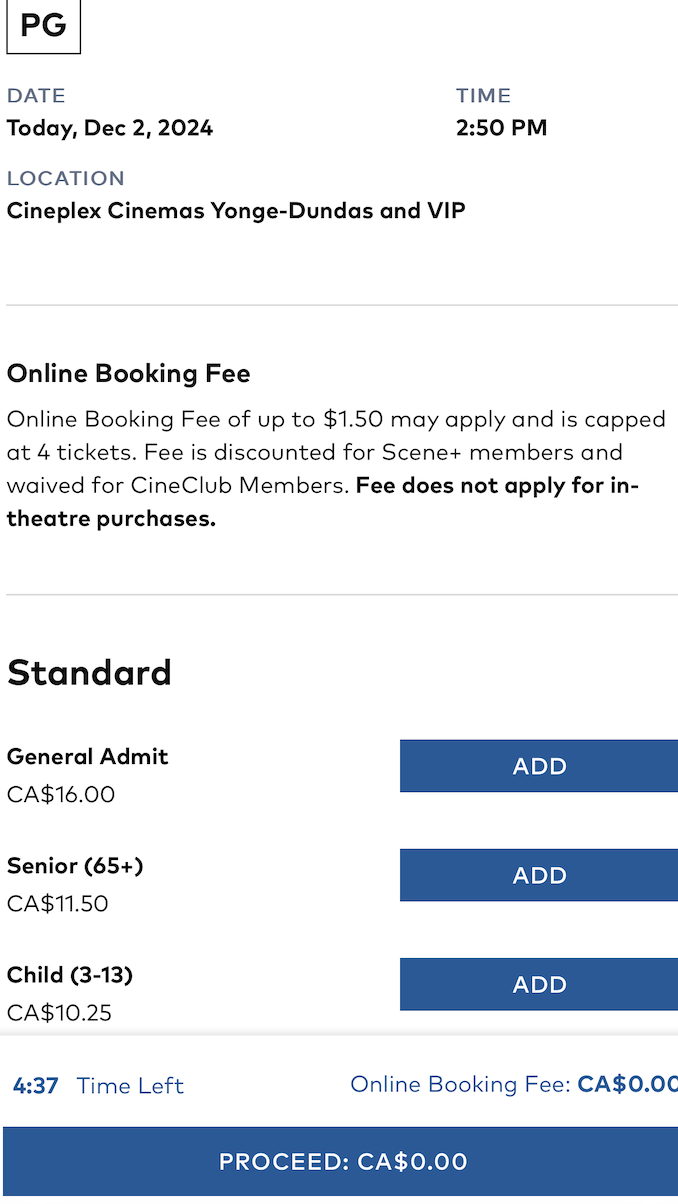Click the CA$16.00 price
Image resolution: width=678 pixels, height=1204 pixels.
tap(61, 795)
